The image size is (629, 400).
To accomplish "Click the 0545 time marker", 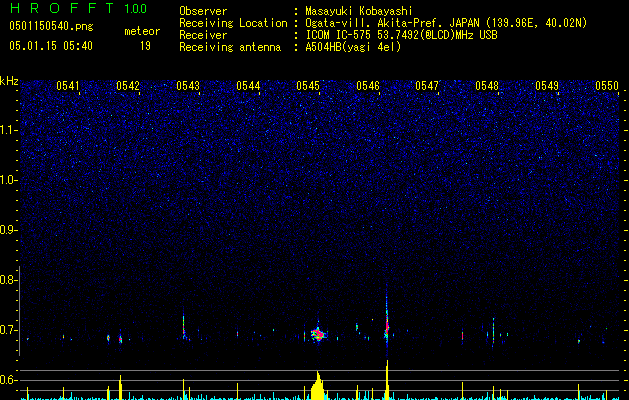I will pos(308,85).
